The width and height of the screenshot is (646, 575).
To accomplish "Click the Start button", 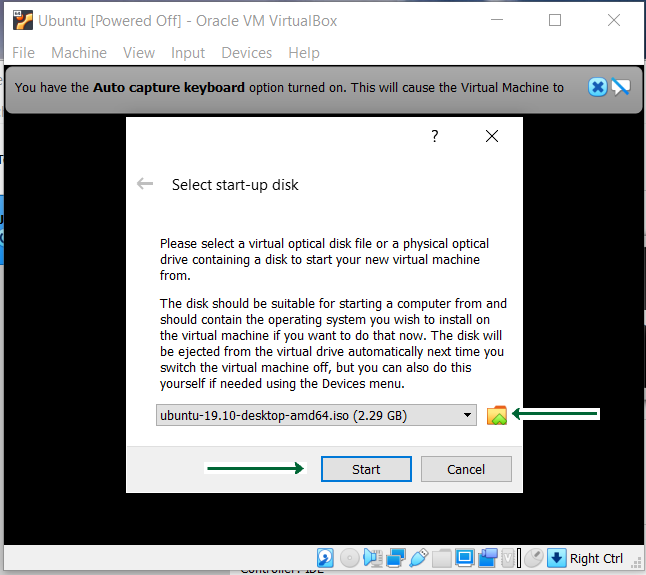I will 366,469.
